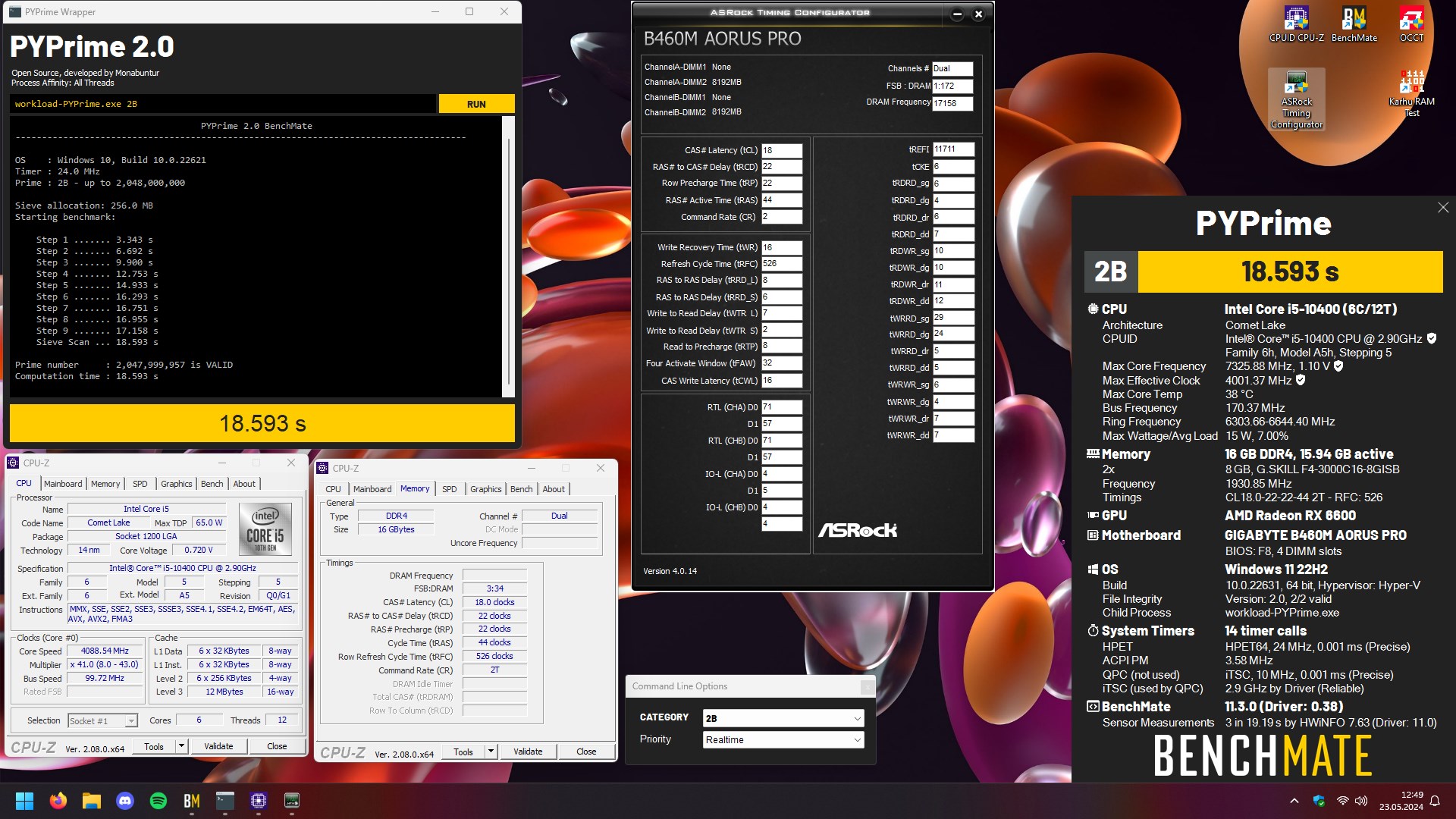The width and height of the screenshot is (1456, 819).
Task: Open the OCCT desktop shortcut
Action: point(1411,24)
